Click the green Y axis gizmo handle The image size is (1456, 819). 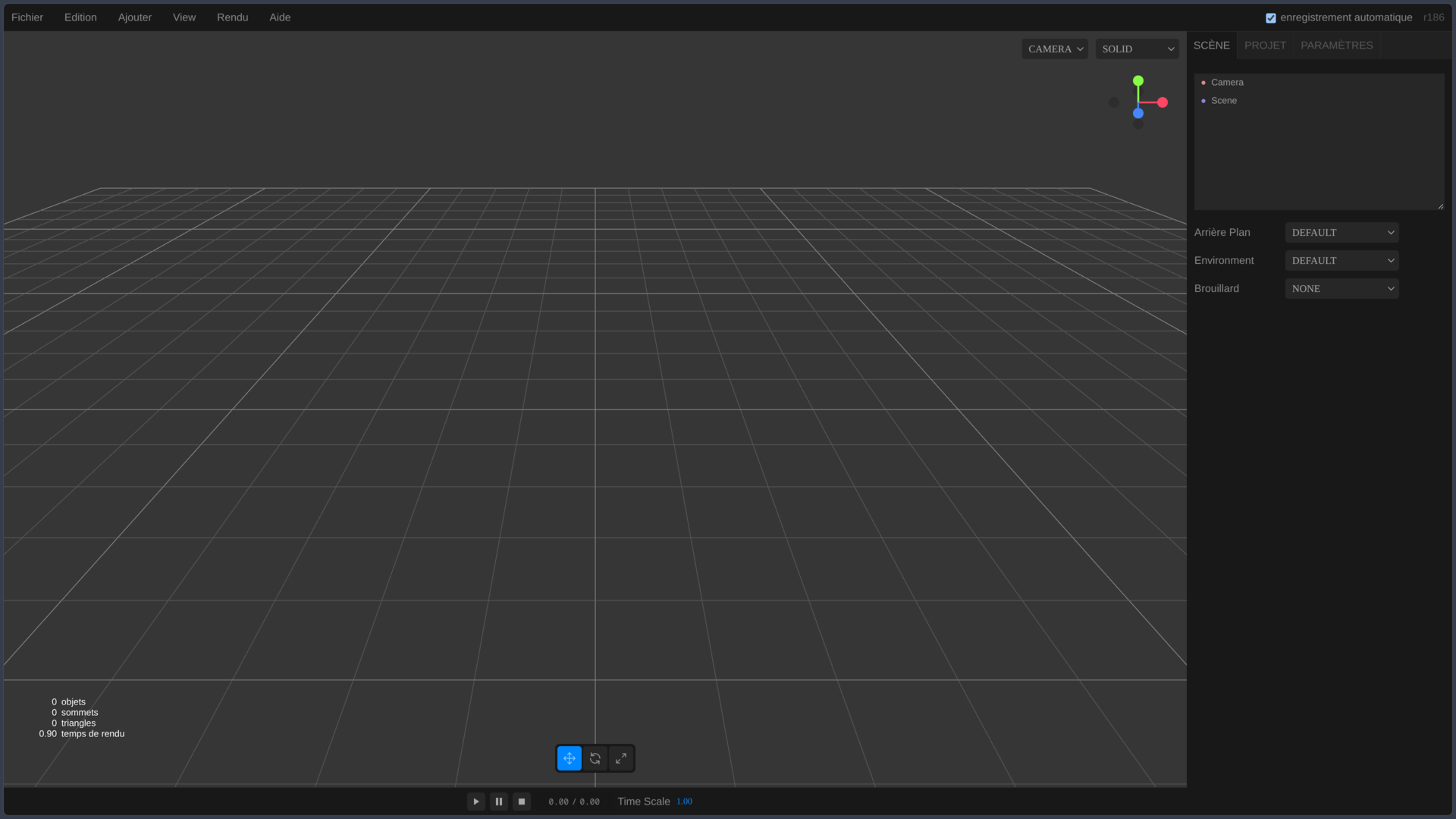pyautogui.click(x=1138, y=81)
